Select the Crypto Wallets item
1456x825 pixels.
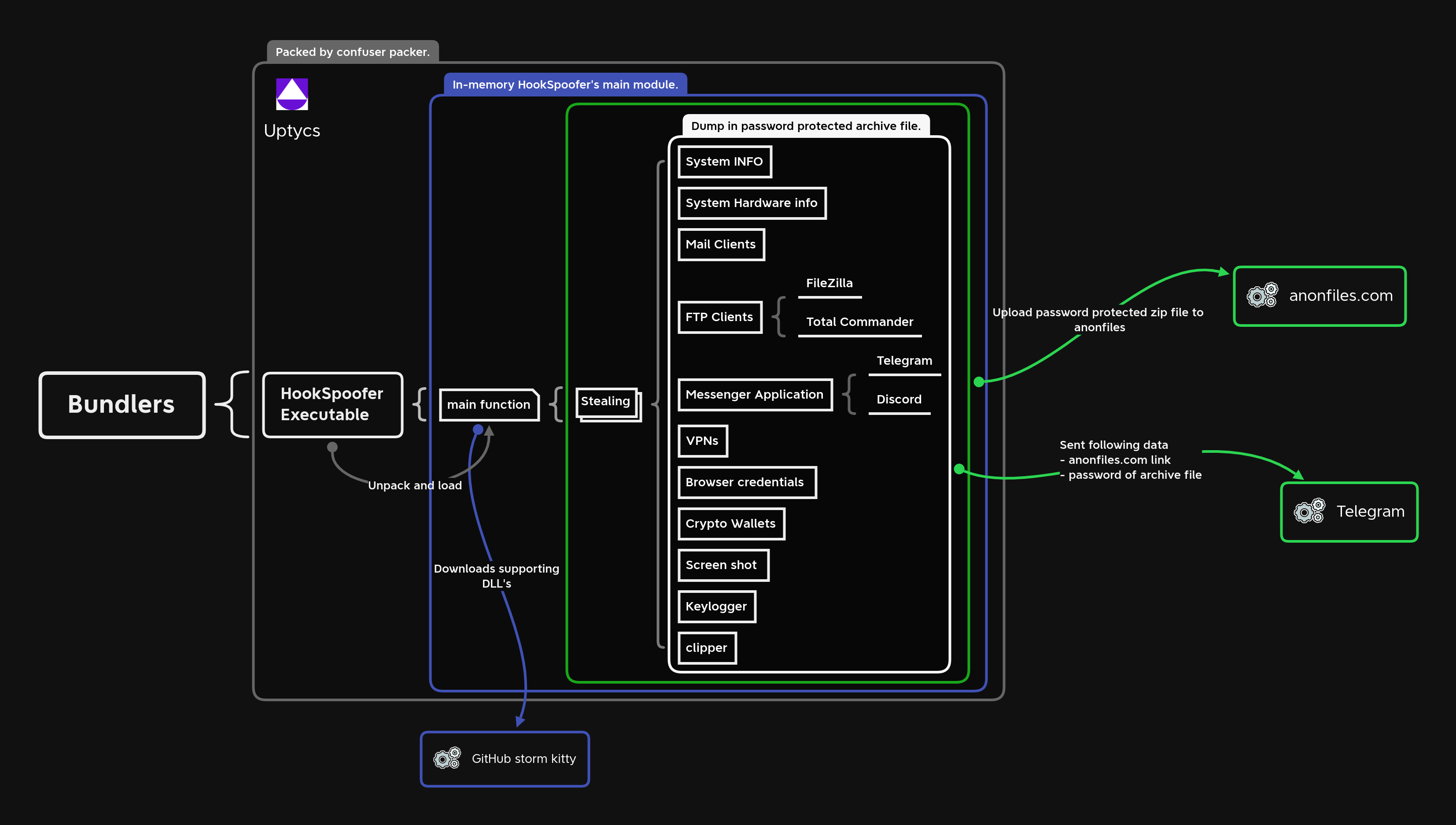[731, 524]
